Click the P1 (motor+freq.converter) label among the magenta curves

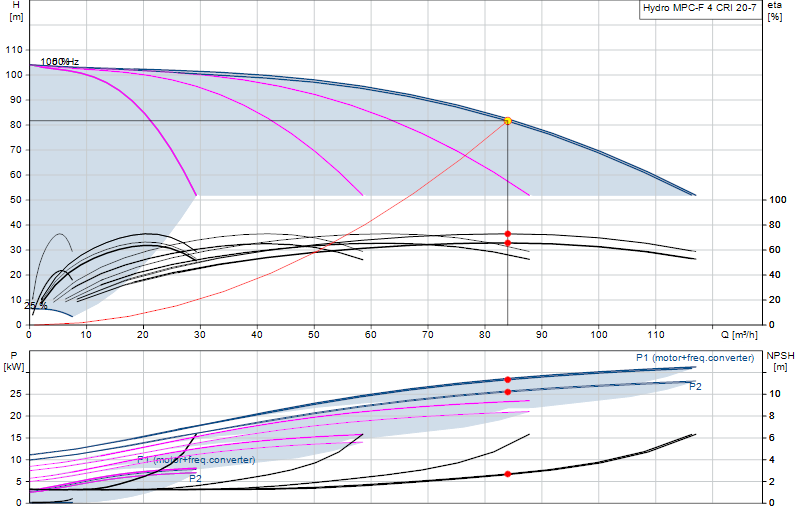coord(196,460)
